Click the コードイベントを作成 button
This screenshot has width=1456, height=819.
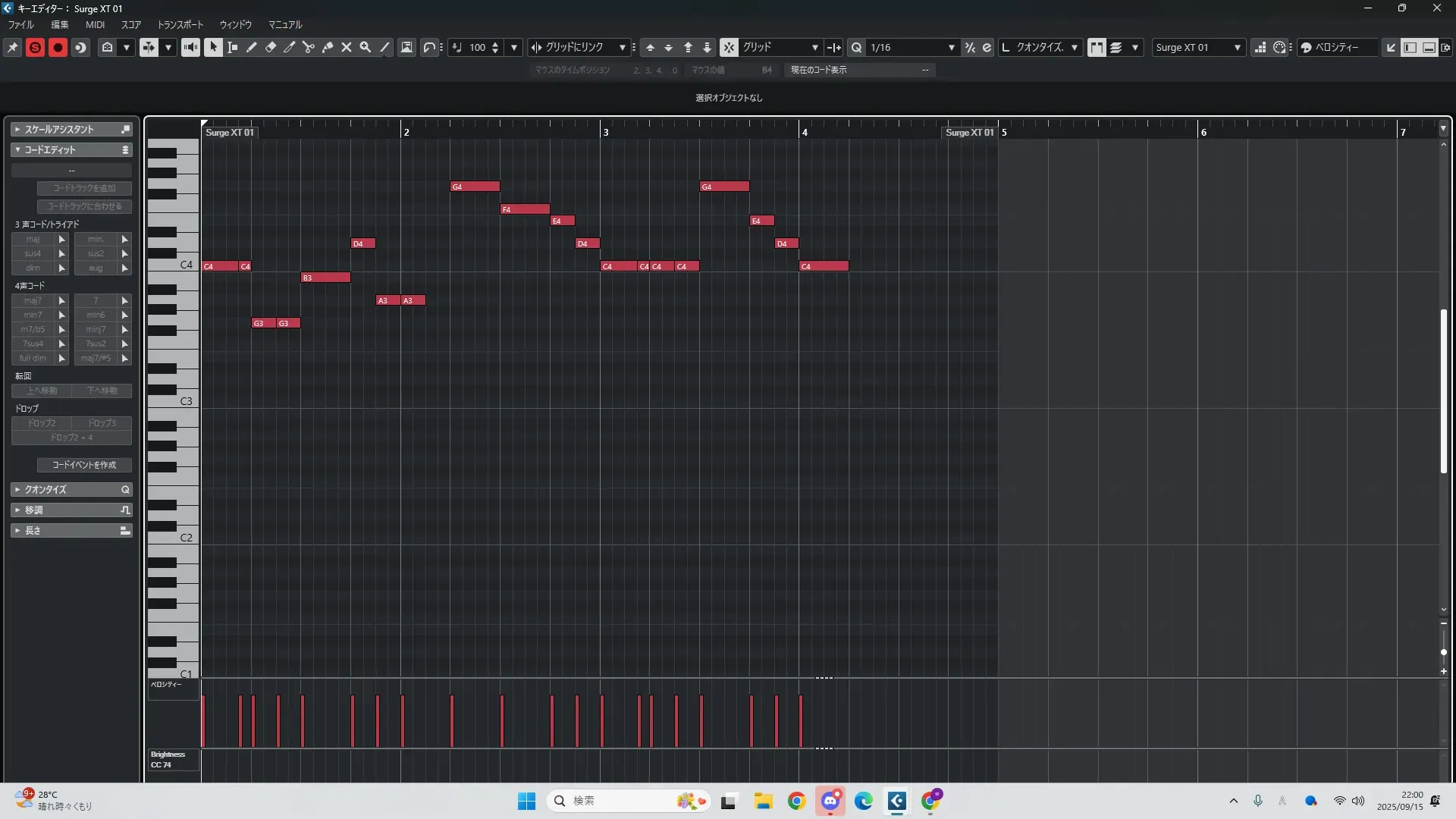tap(84, 465)
